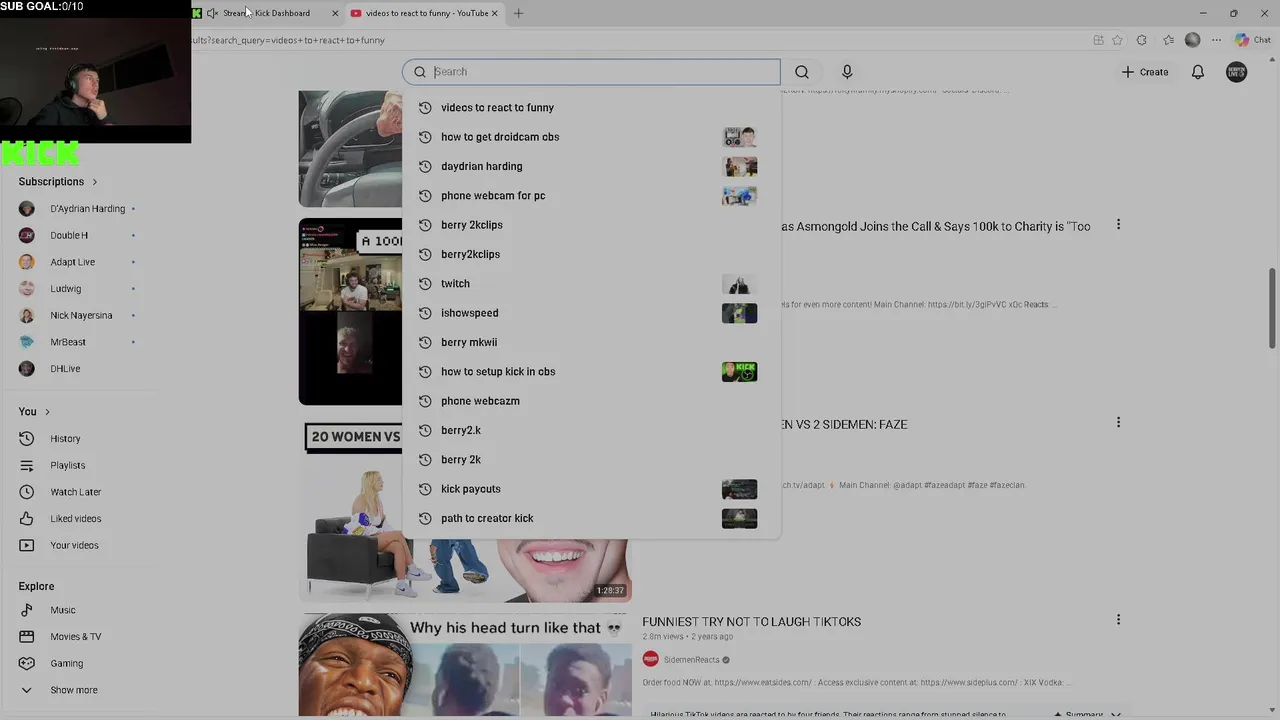Viewport: 1280px width, 720px height.
Task: Open a new browser tab
Action: coord(518,13)
